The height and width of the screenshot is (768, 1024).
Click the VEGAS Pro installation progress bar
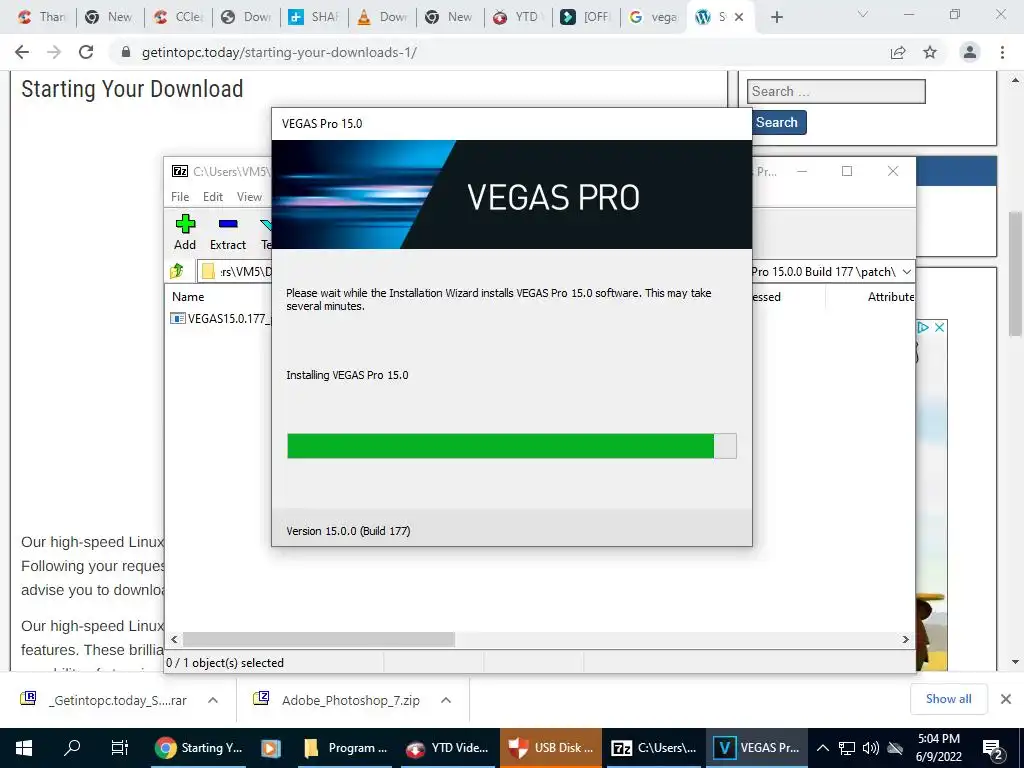pyautogui.click(x=511, y=446)
